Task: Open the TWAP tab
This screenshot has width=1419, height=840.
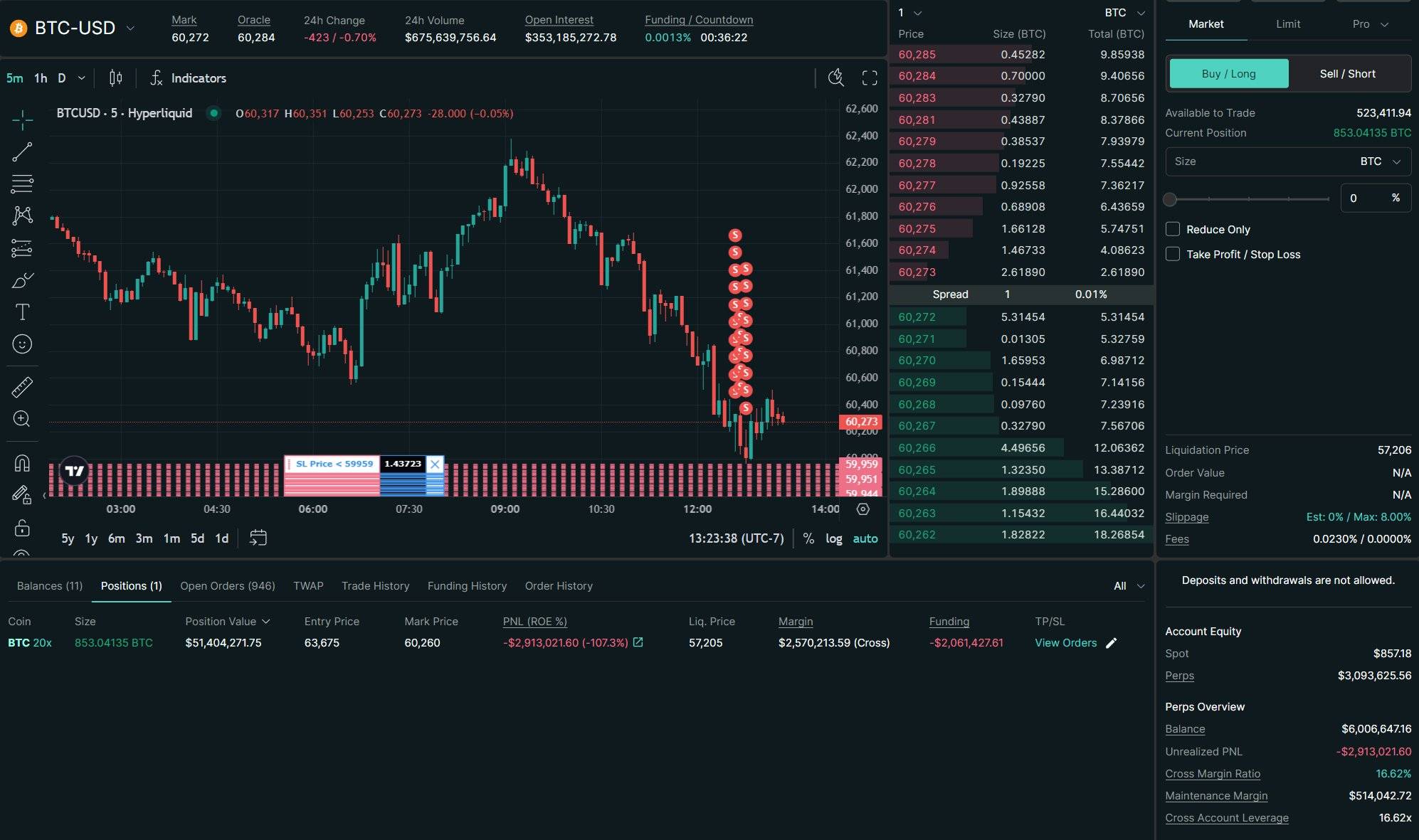Action: [308, 586]
